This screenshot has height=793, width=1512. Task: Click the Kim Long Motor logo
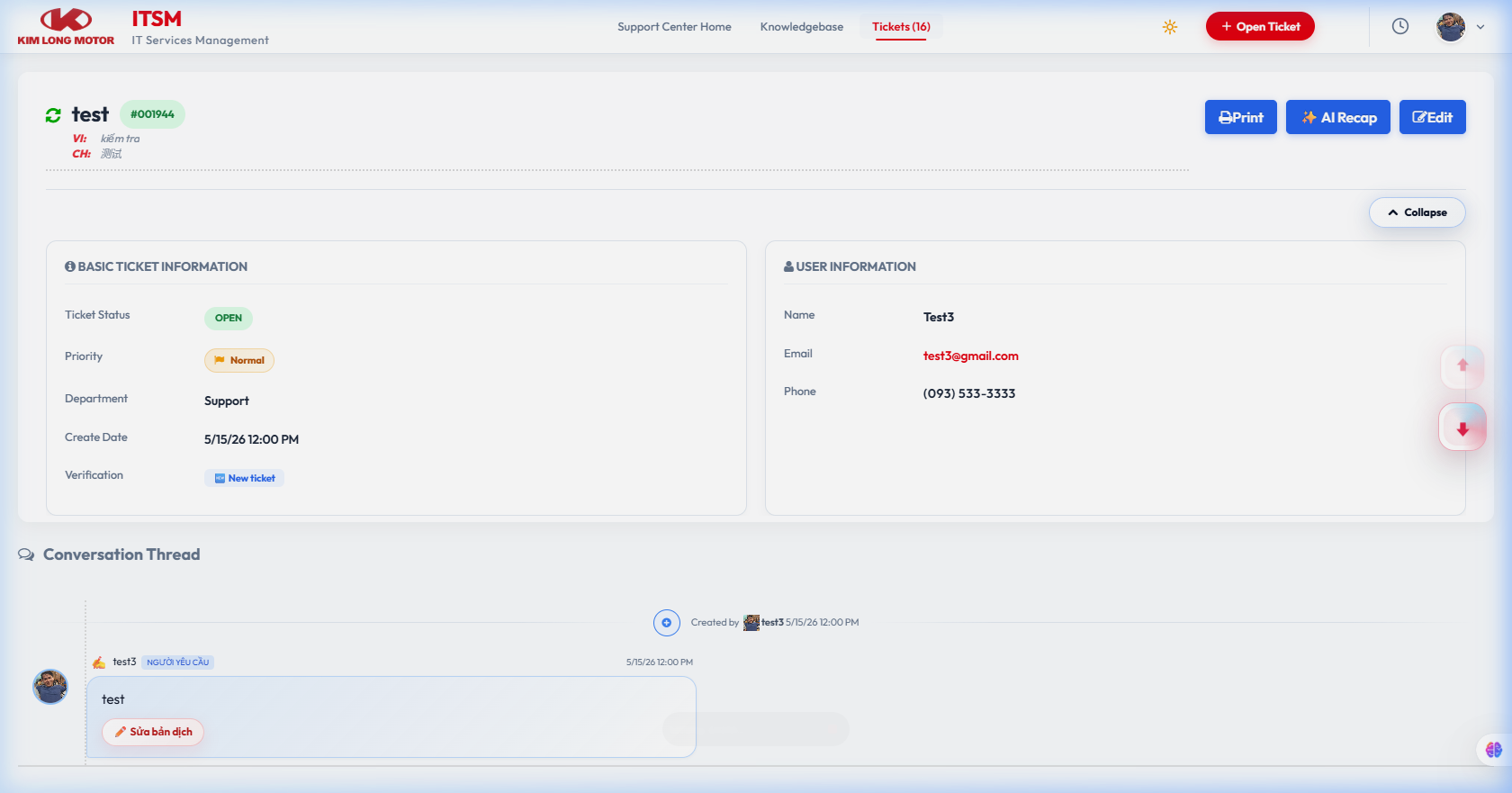point(66,27)
